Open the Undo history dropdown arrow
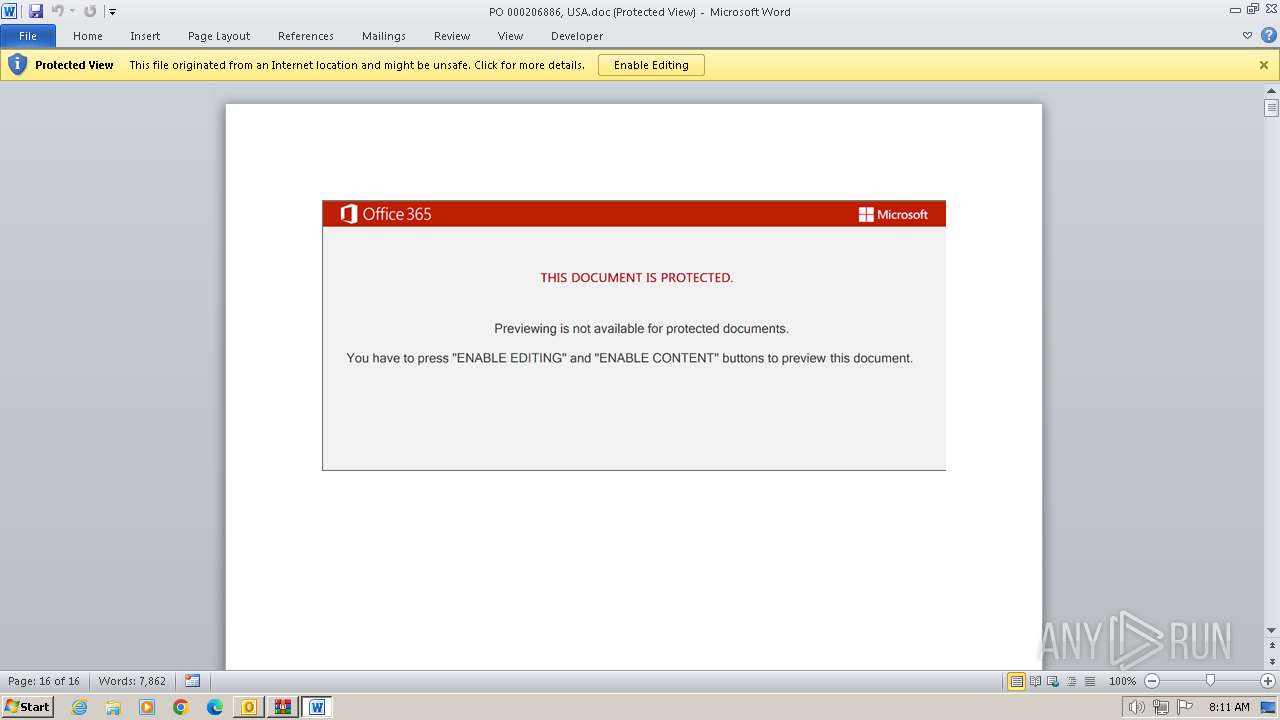Image resolution: width=1280 pixels, height=720 pixels. (x=72, y=12)
